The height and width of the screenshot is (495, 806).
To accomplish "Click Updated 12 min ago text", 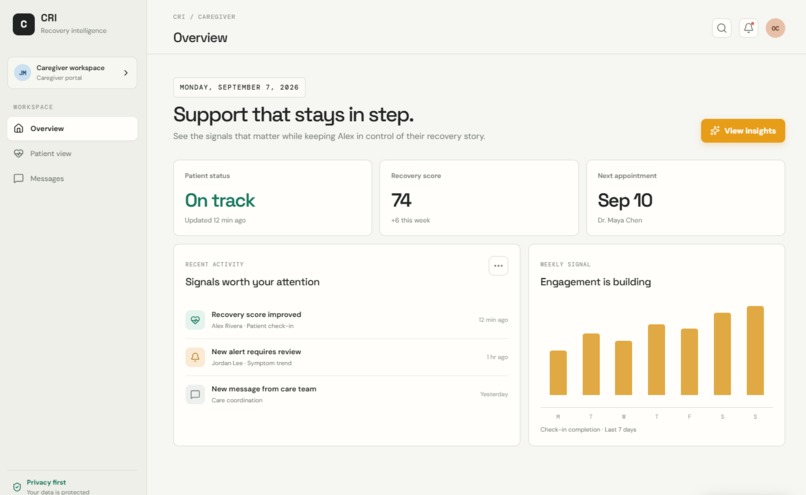I will [x=215, y=220].
